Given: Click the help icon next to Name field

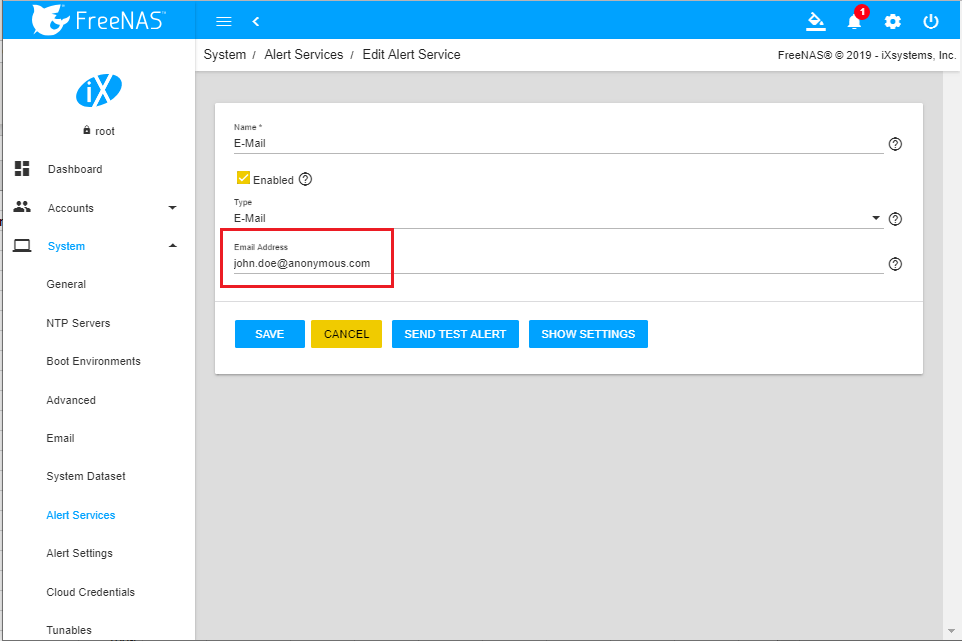Looking at the screenshot, I should (x=895, y=144).
